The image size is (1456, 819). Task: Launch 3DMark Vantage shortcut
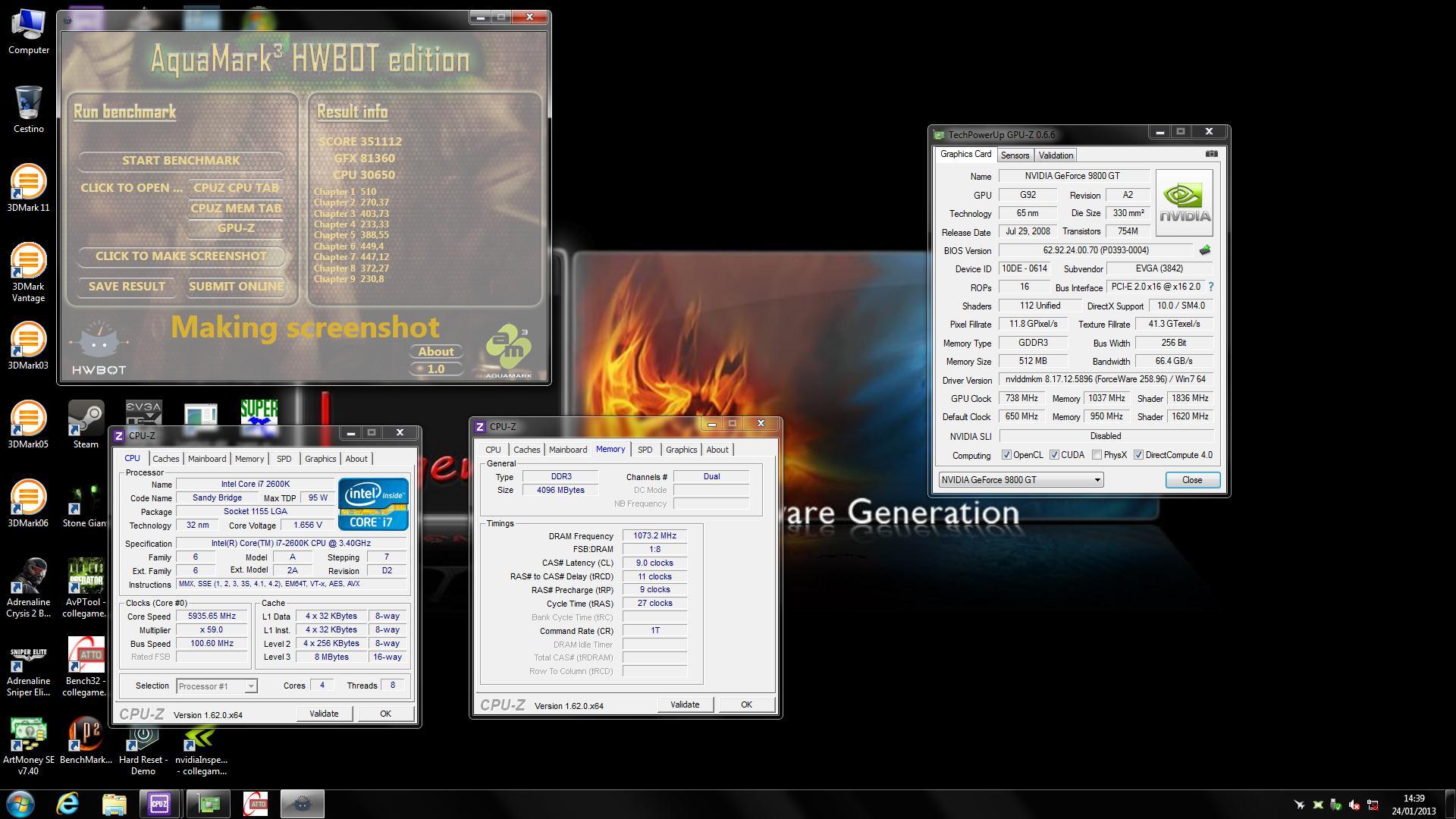29,273
